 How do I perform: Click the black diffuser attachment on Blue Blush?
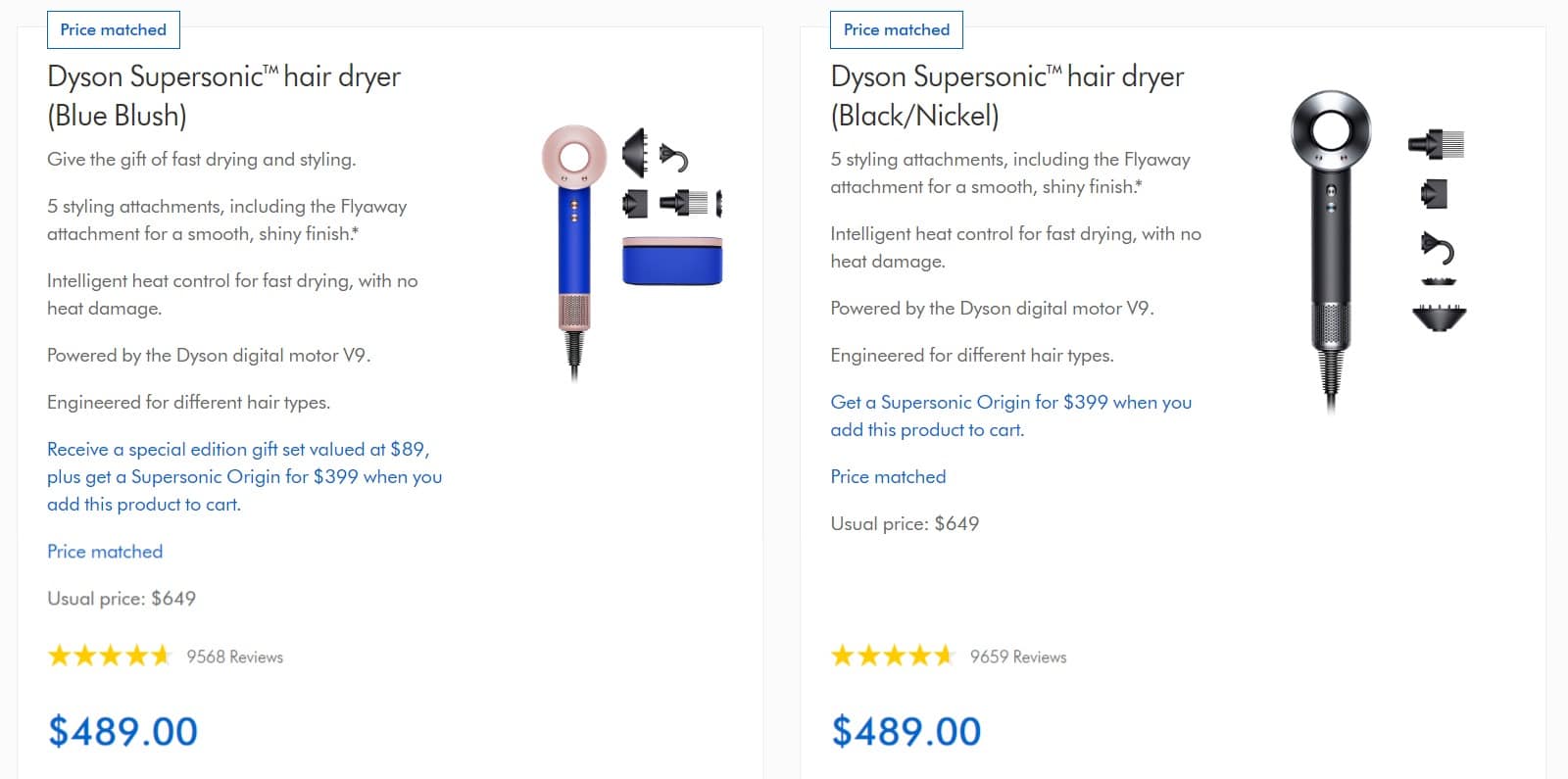pos(635,153)
